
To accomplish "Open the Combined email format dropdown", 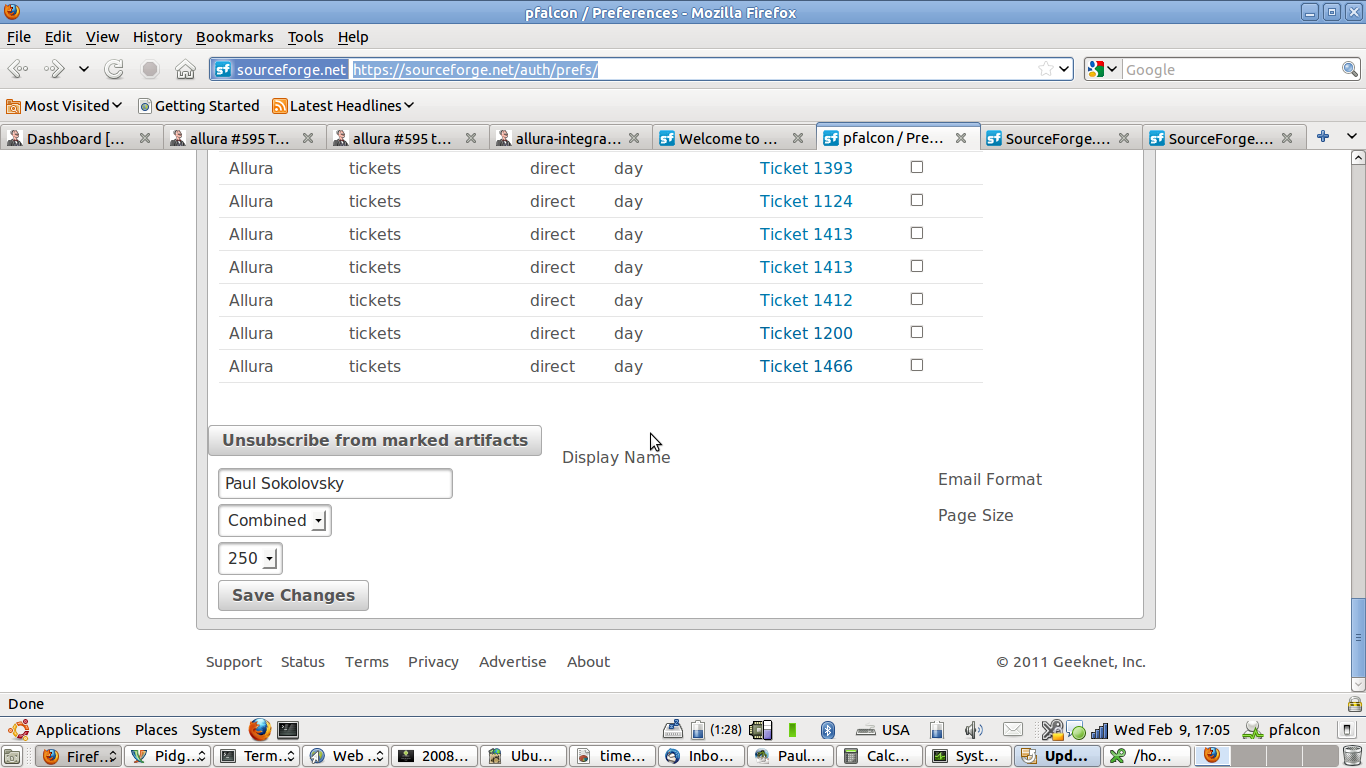I will [x=275, y=521].
